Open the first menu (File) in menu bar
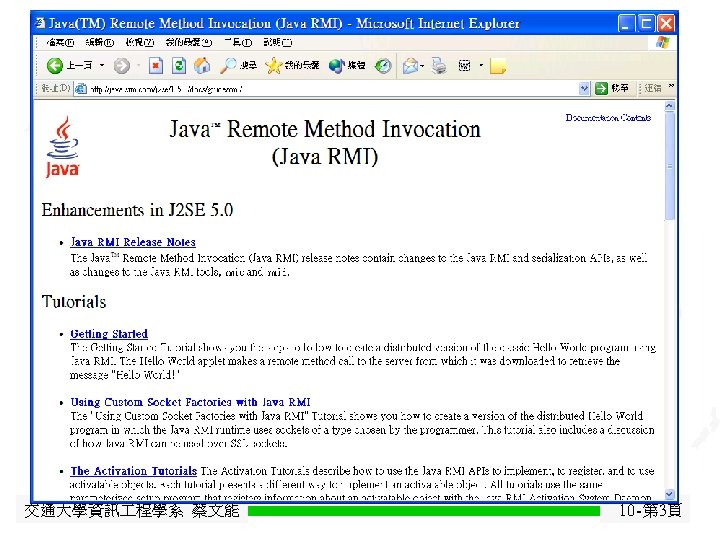 point(60,43)
